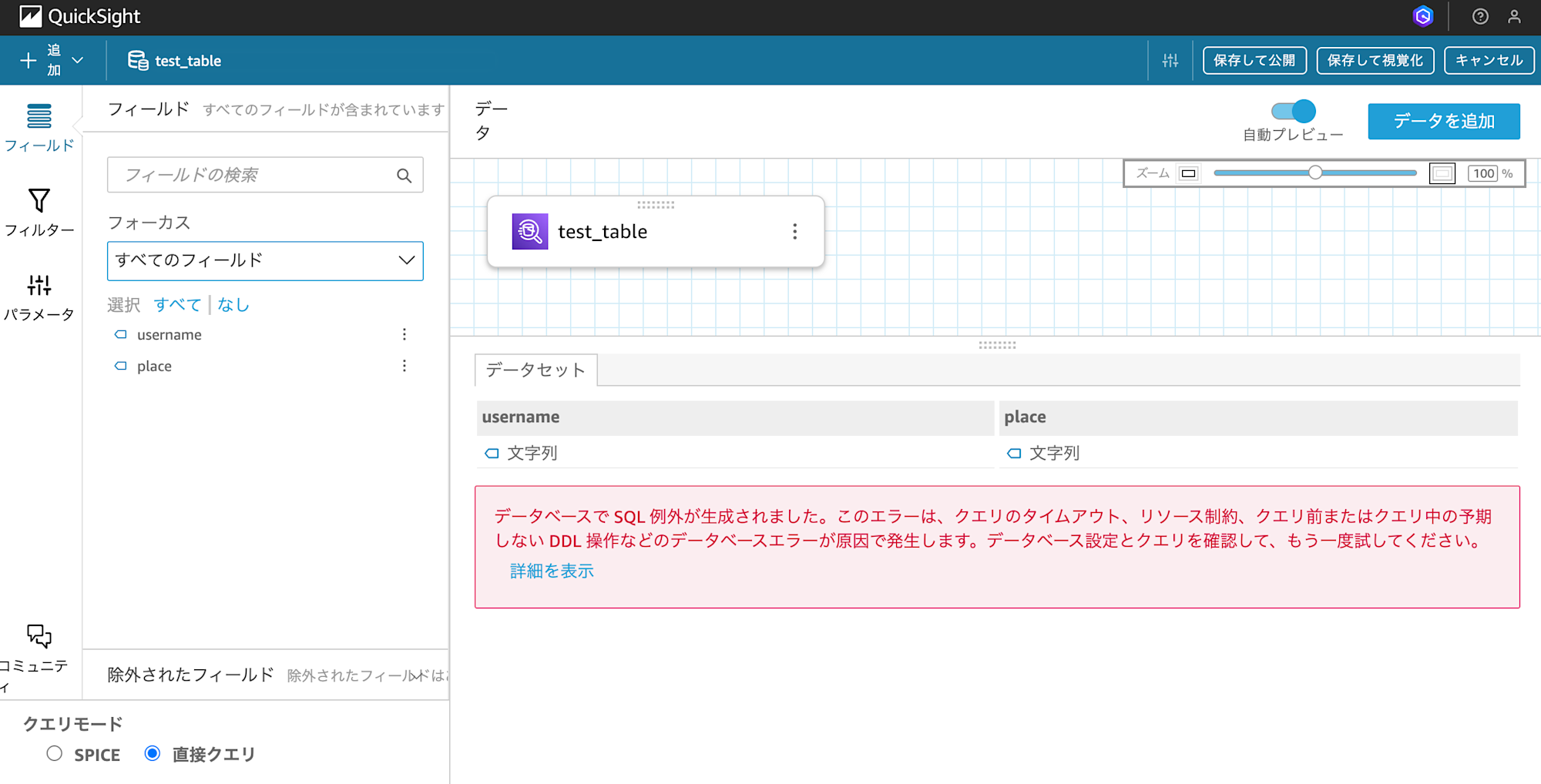
Task: Click the QuickSight logo
Action: click(79, 16)
